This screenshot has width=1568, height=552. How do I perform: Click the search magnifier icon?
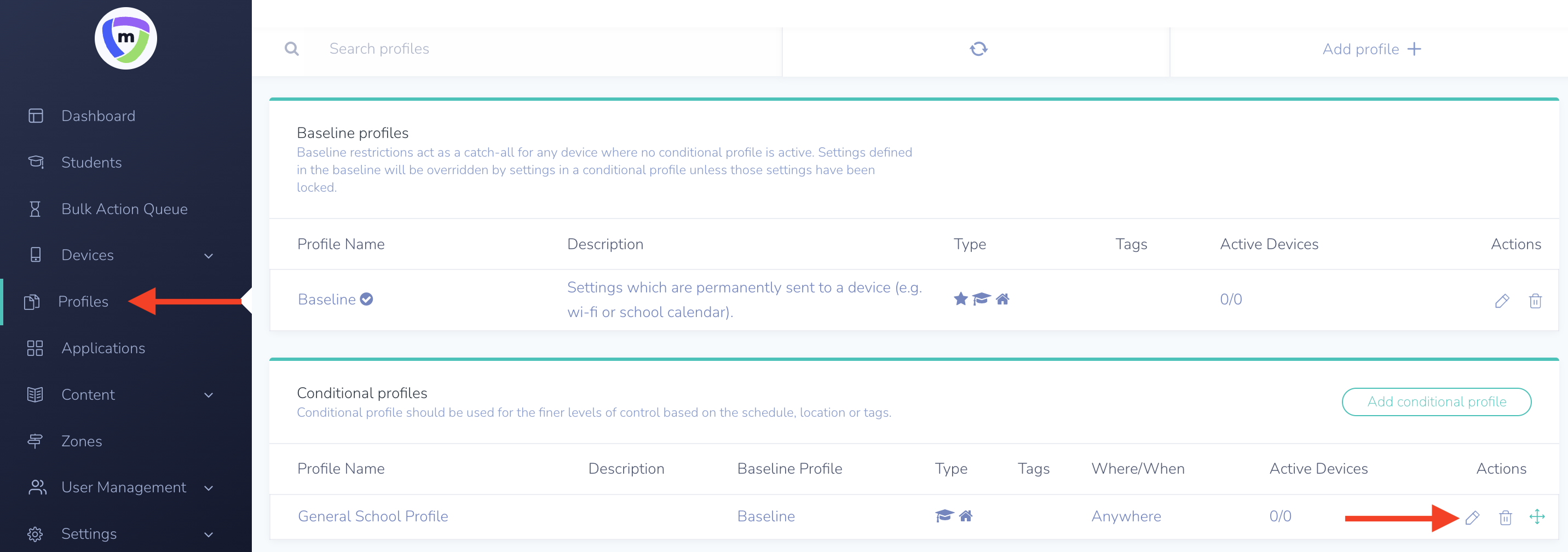point(292,49)
